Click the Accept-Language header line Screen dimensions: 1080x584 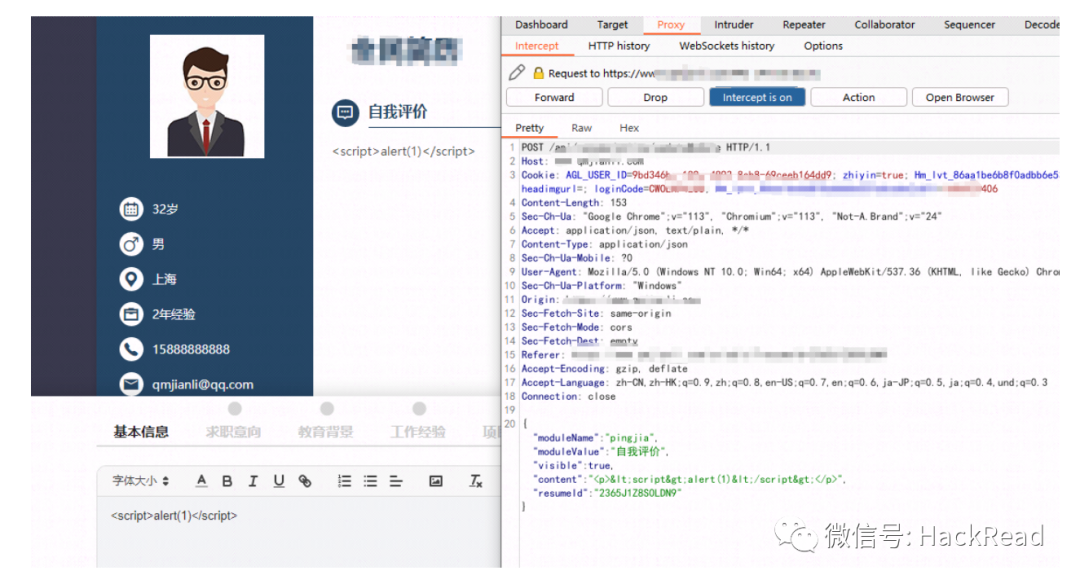coord(784,383)
